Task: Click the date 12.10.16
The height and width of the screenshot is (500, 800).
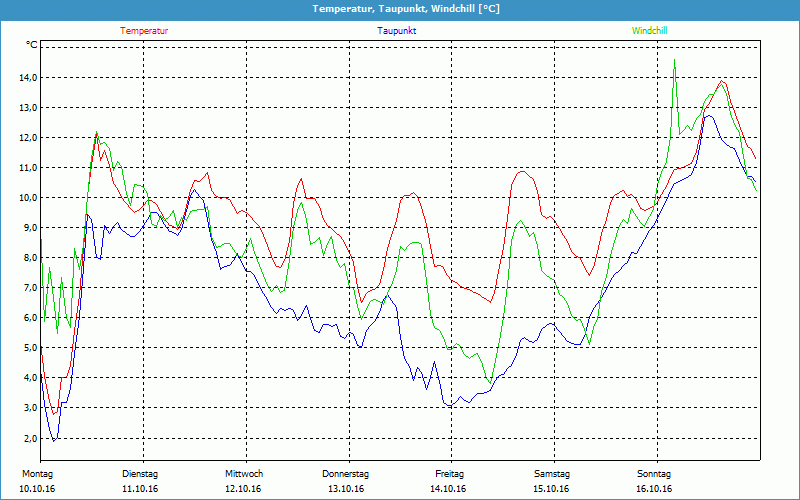Action: coord(243,489)
